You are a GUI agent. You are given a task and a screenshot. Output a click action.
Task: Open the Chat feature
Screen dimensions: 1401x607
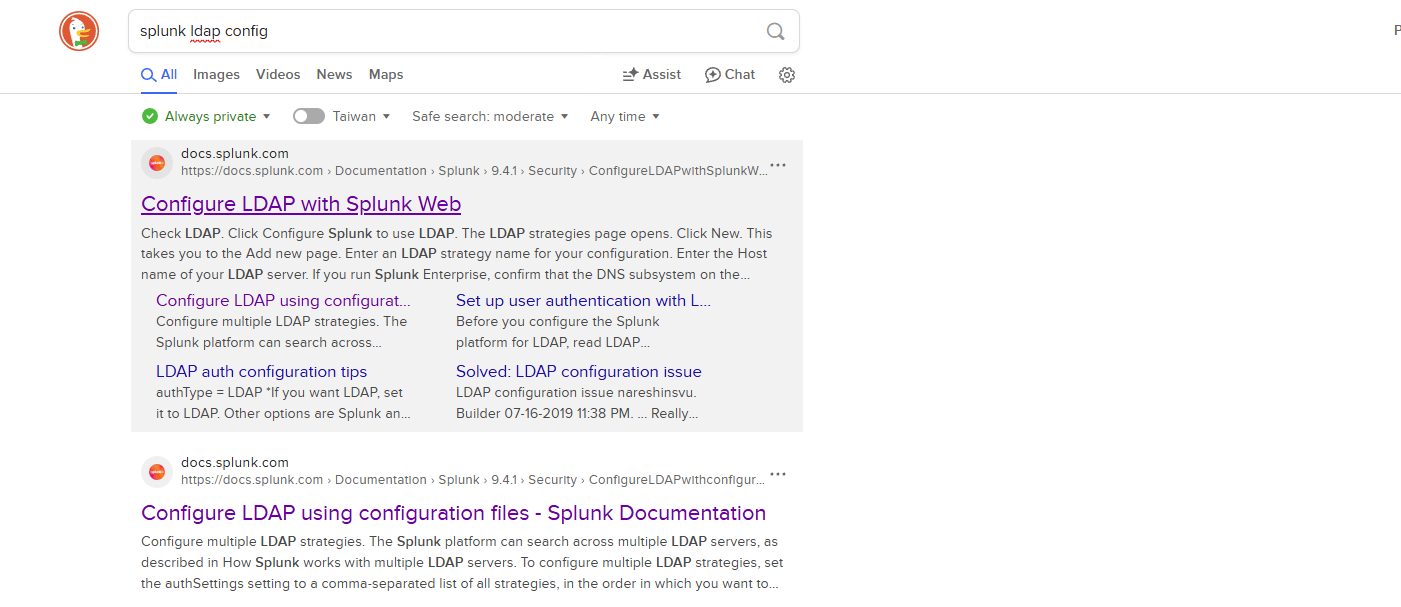pos(730,75)
